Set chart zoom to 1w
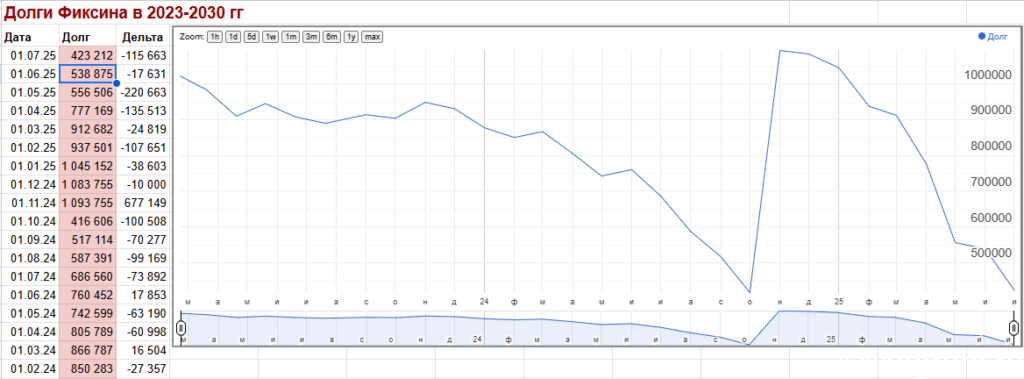The height and width of the screenshot is (379, 1024). (270, 37)
